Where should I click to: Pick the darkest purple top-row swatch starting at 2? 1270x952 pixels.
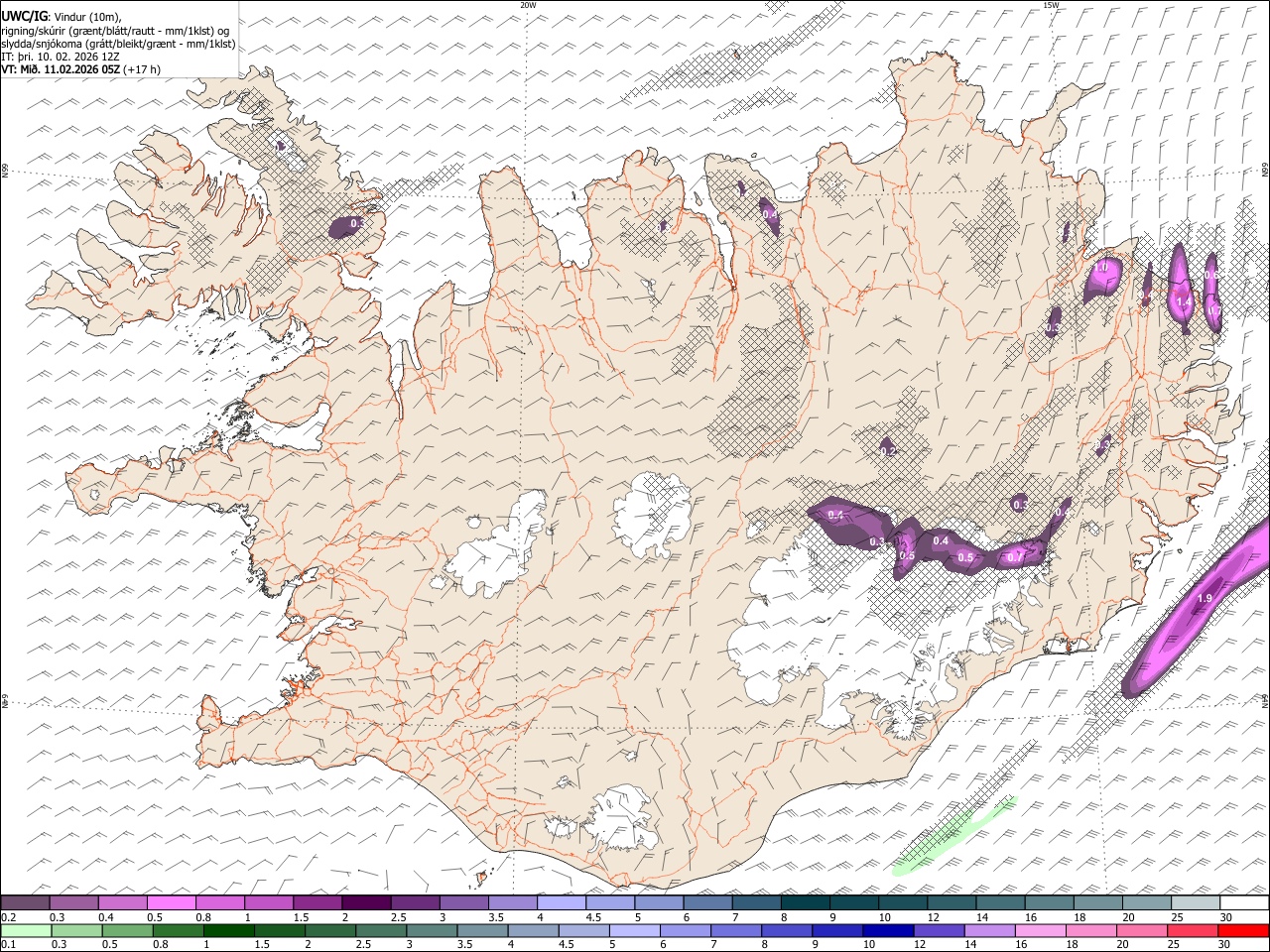pyautogui.click(x=366, y=903)
